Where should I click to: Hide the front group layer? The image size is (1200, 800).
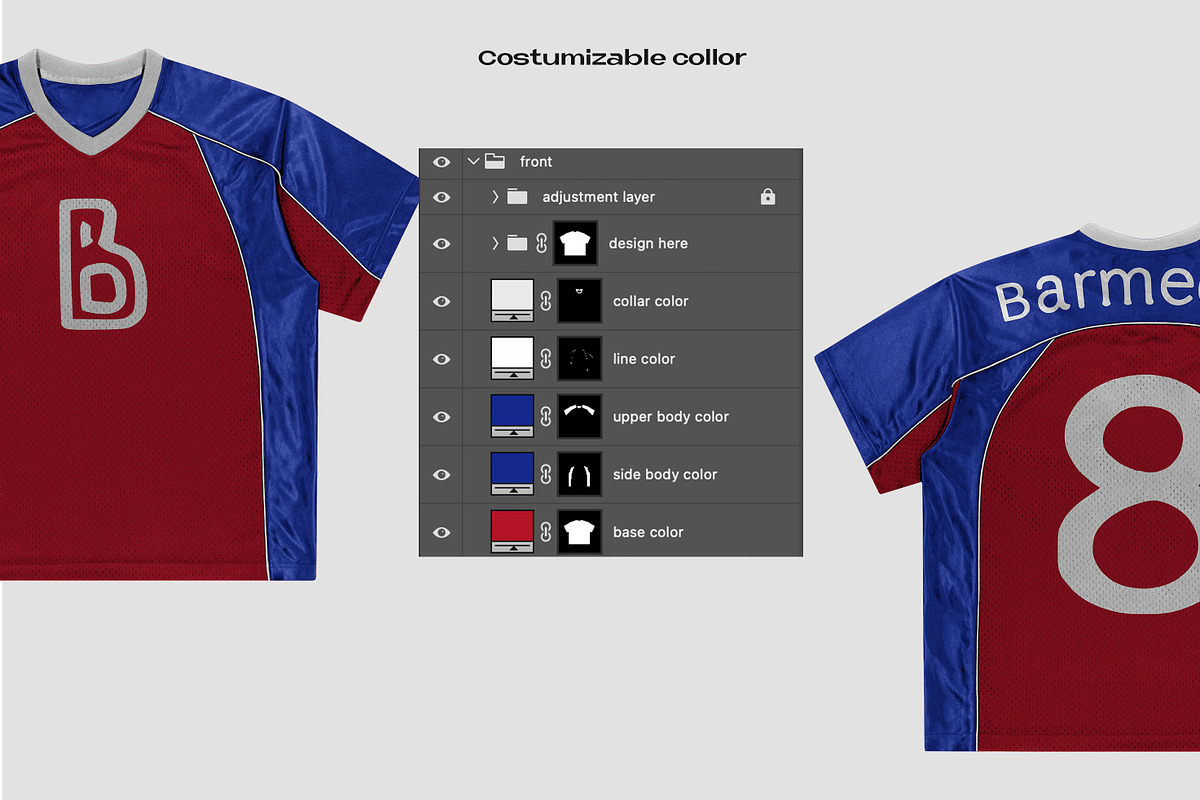coord(441,162)
